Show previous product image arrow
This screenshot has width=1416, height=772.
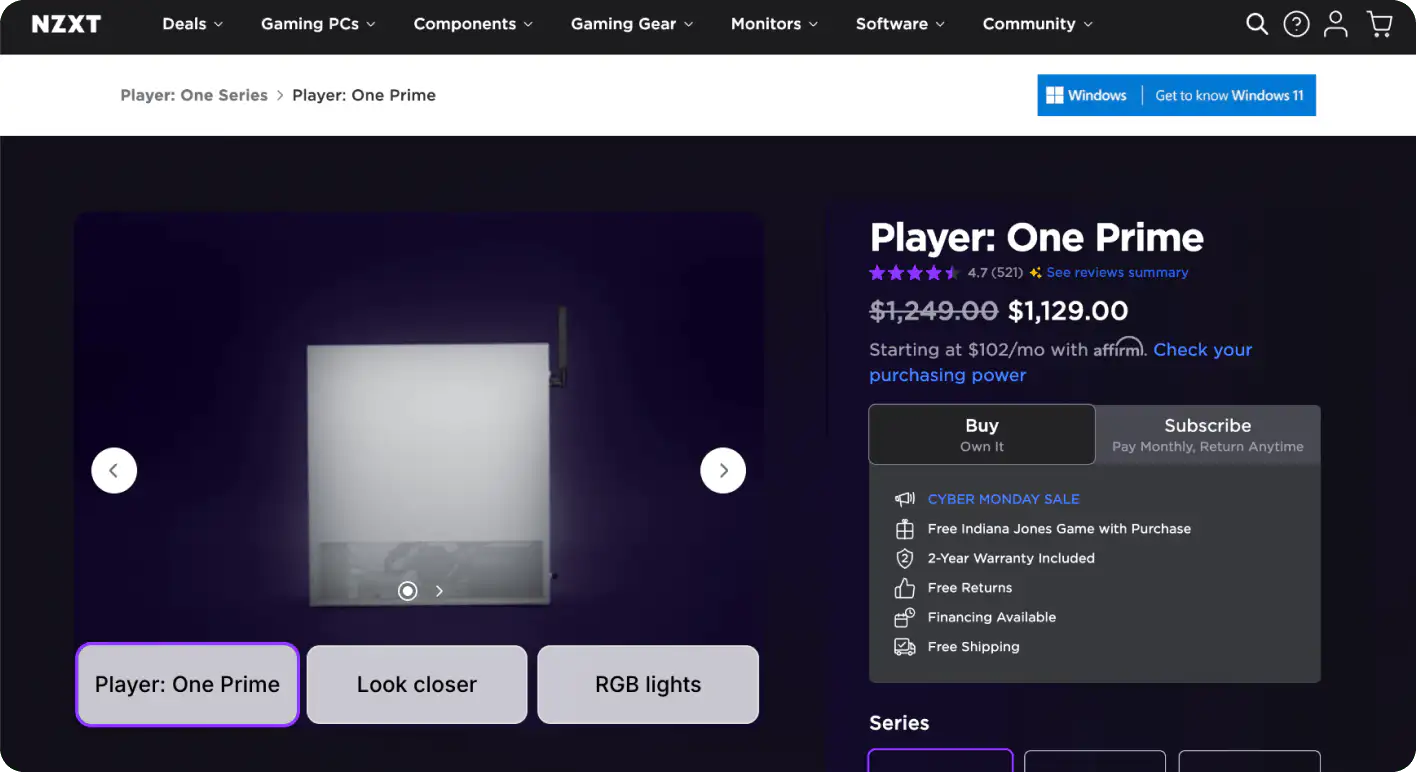point(114,470)
